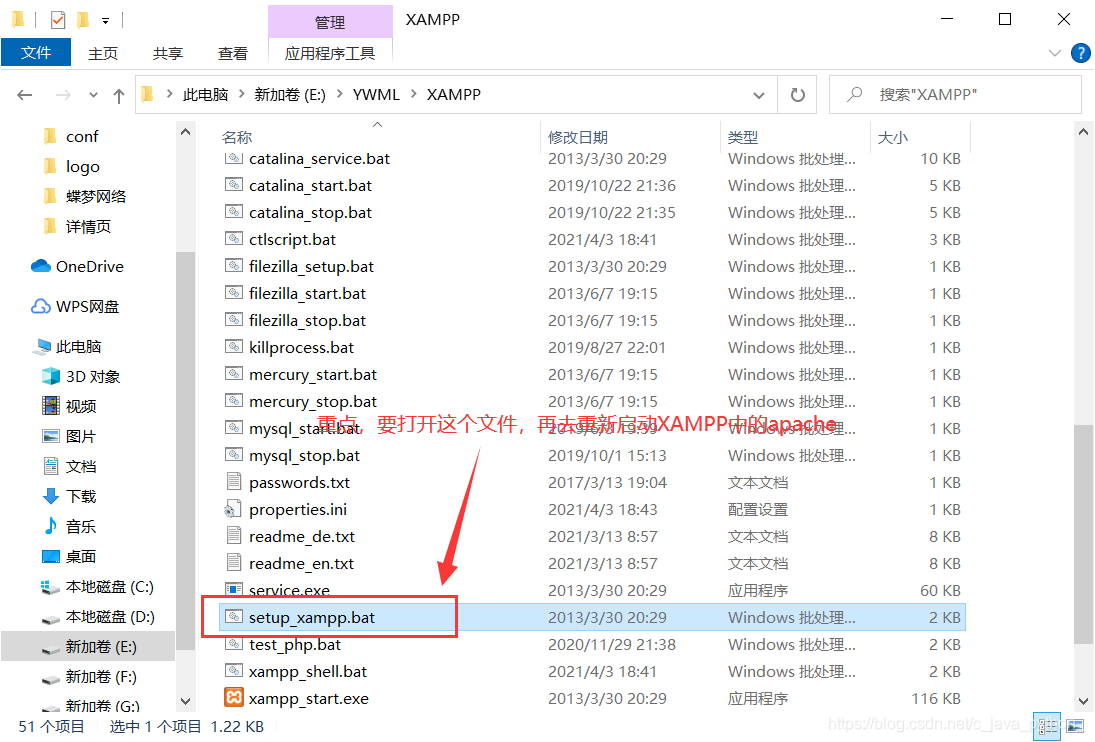Open the 文件 menu tab
Image resolution: width=1095 pixels, height=742 pixels.
point(36,52)
